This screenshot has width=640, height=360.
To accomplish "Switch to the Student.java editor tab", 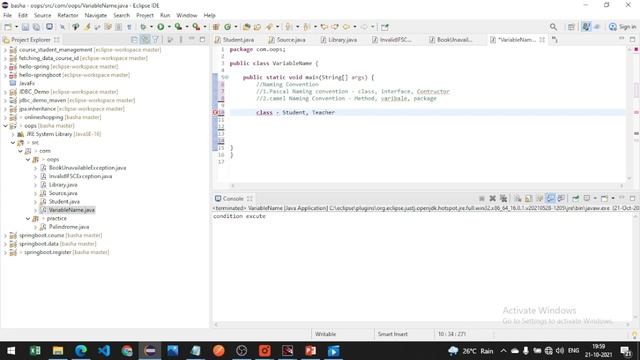I will [x=238, y=40].
